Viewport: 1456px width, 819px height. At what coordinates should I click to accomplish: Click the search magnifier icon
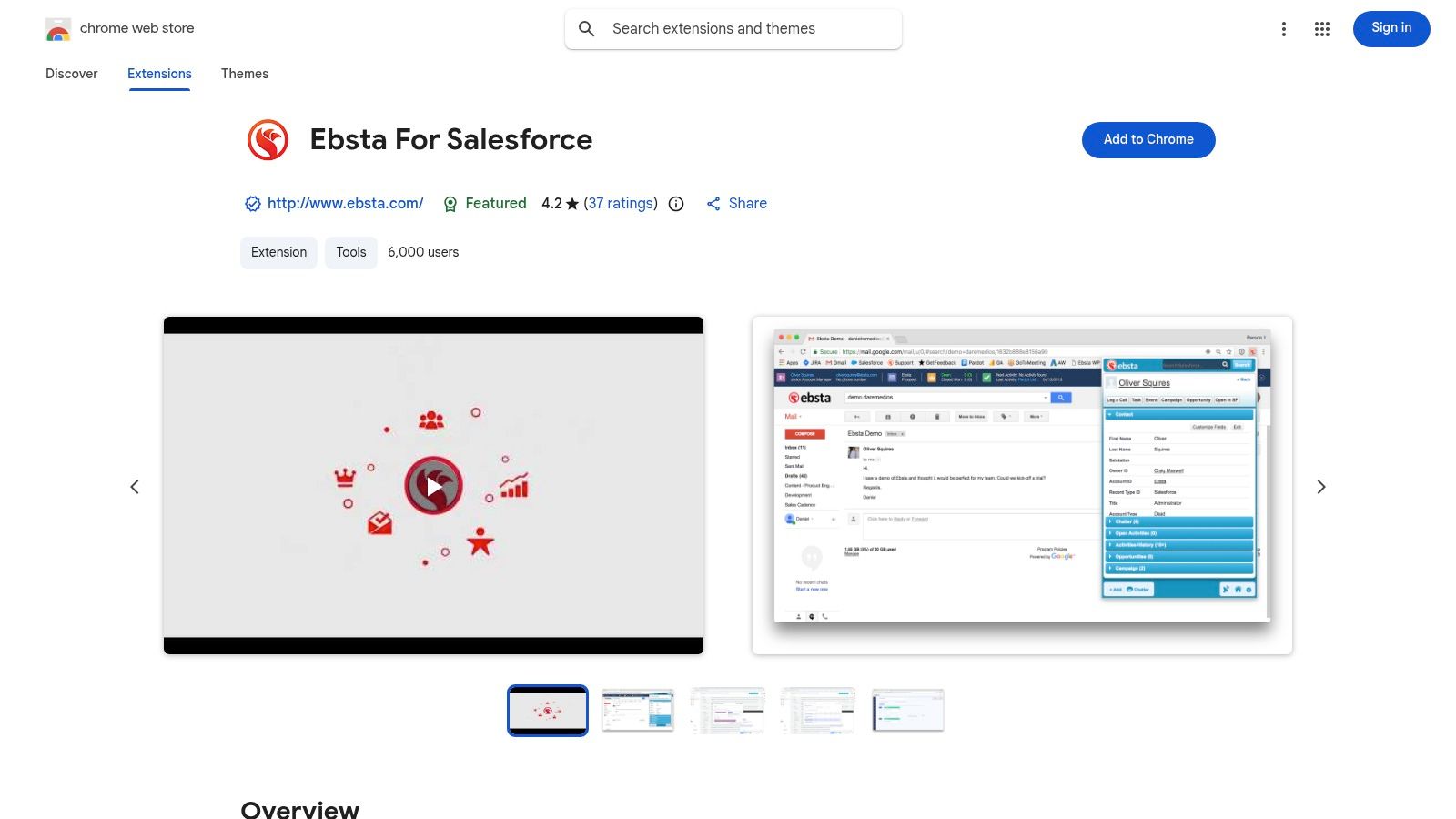pos(587,28)
